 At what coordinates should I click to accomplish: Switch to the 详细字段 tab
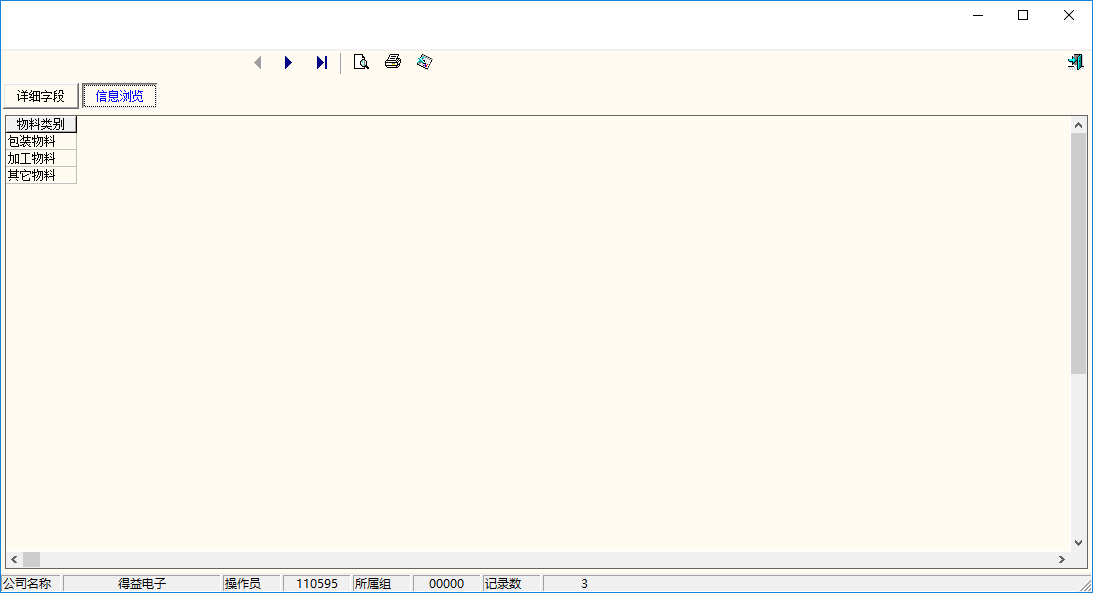[x=41, y=96]
